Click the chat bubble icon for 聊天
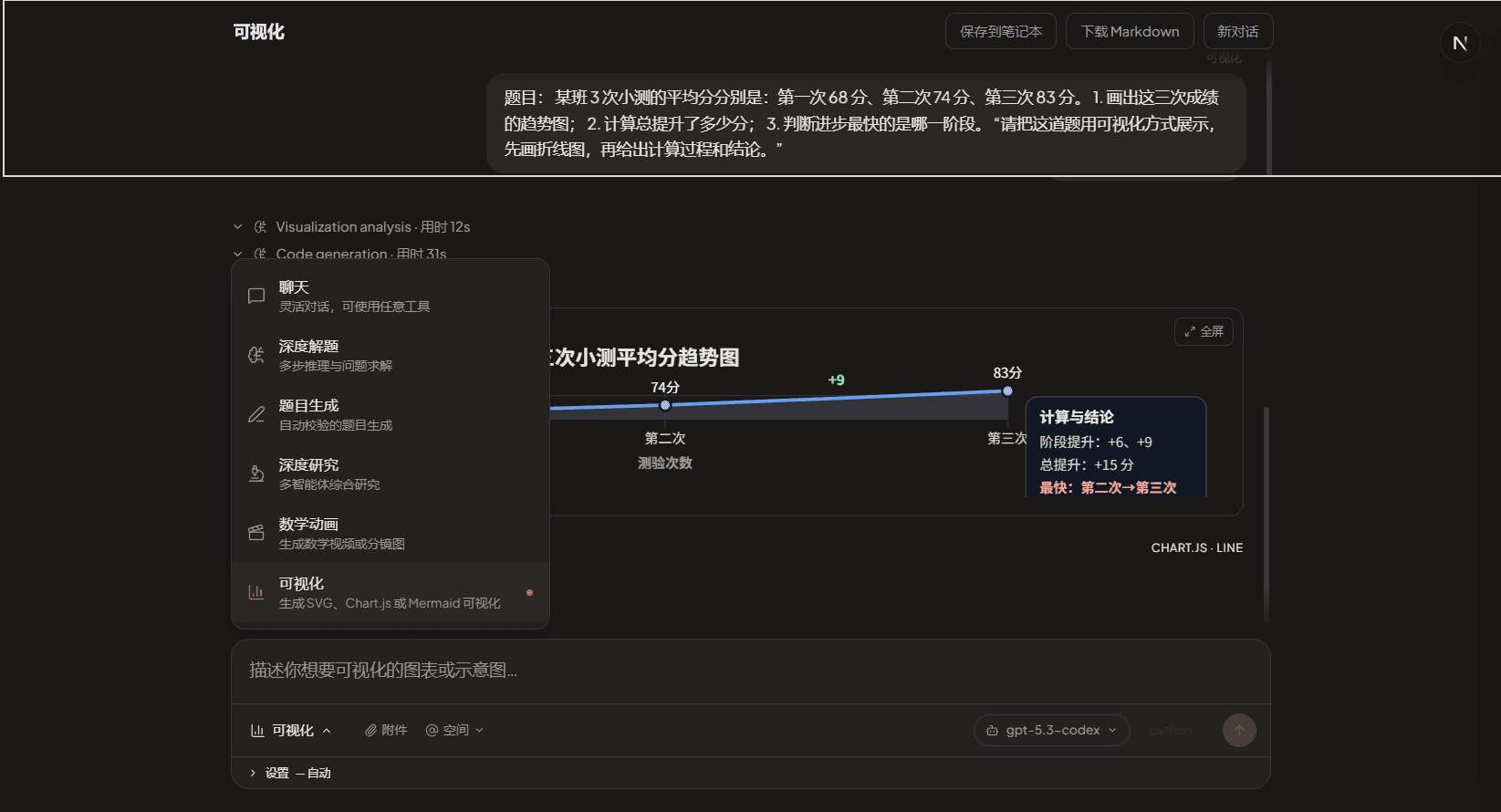Screen dimensions: 1501x812 [256, 296]
